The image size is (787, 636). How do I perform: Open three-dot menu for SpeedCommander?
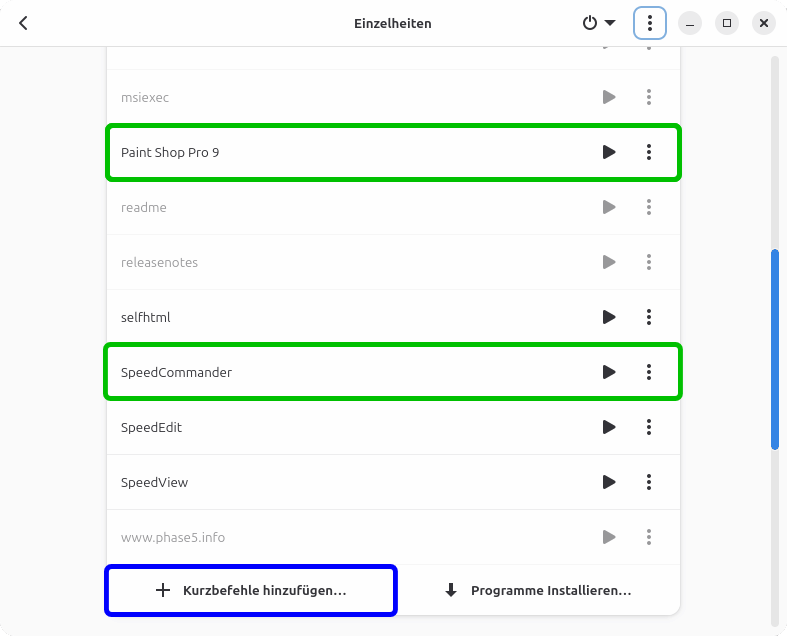tap(649, 372)
